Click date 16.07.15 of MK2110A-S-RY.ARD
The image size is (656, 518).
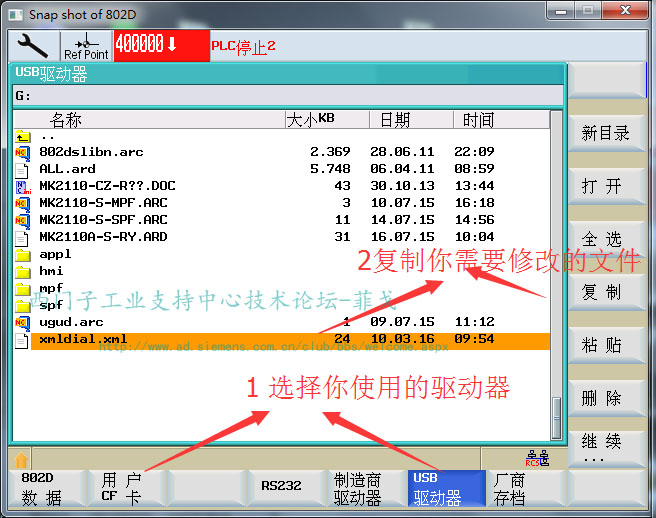(x=402, y=237)
